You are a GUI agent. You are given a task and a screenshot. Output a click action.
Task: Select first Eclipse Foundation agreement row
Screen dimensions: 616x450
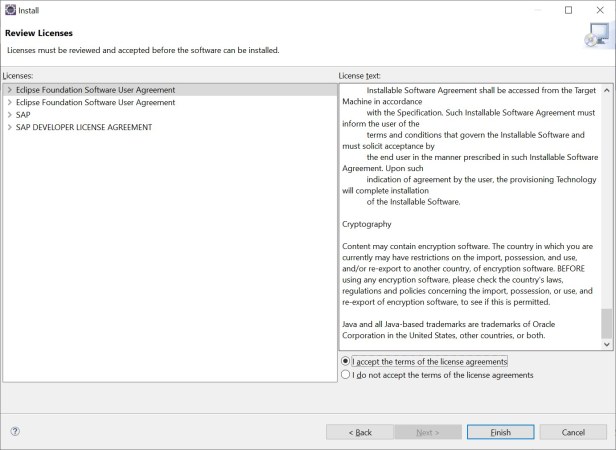click(x=95, y=90)
